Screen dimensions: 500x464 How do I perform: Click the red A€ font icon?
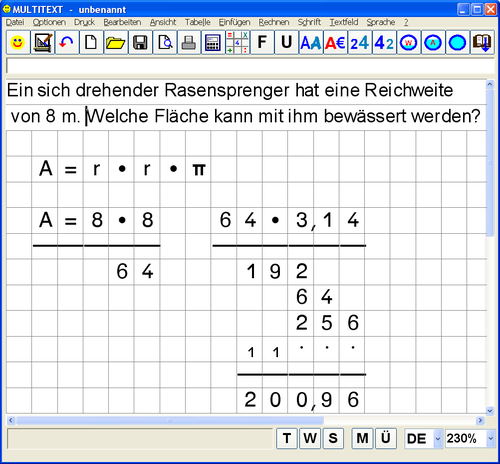[x=335, y=42]
